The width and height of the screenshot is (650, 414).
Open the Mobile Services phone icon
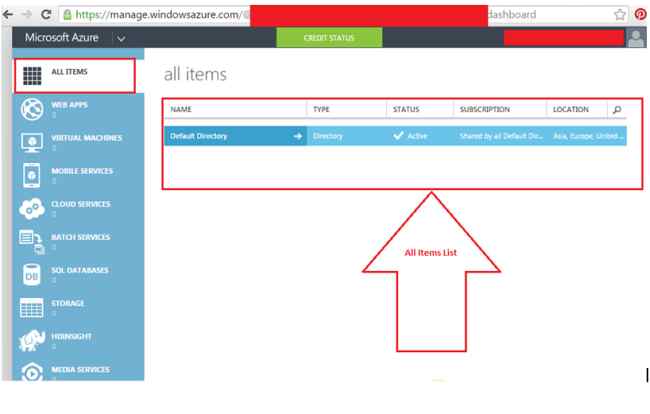point(32,175)
